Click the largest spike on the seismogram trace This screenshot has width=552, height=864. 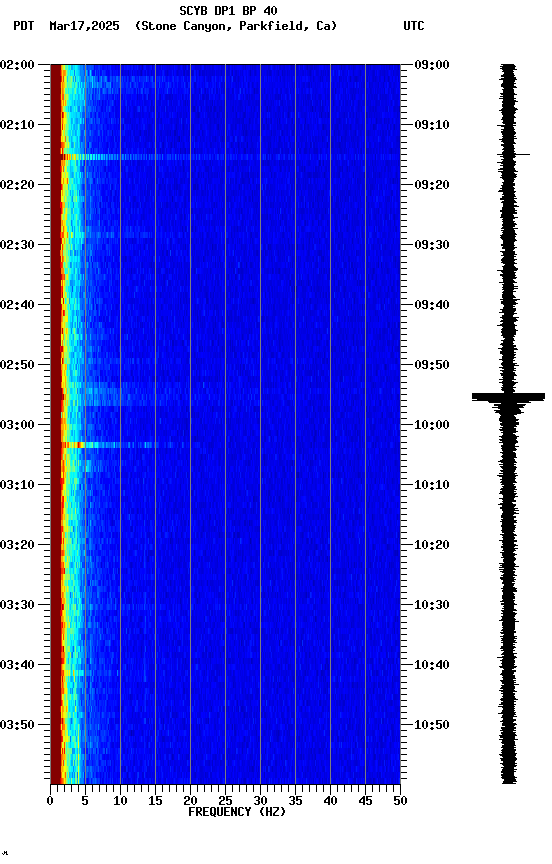tap(508, 396)
